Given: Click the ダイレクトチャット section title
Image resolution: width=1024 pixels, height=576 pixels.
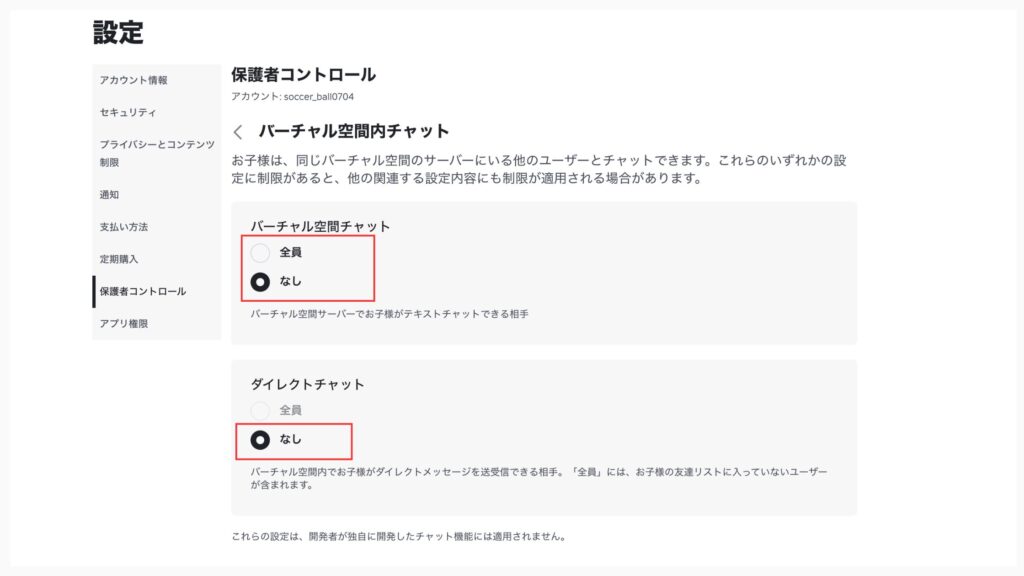Looking at the screenshot, I should coord(306,384).
